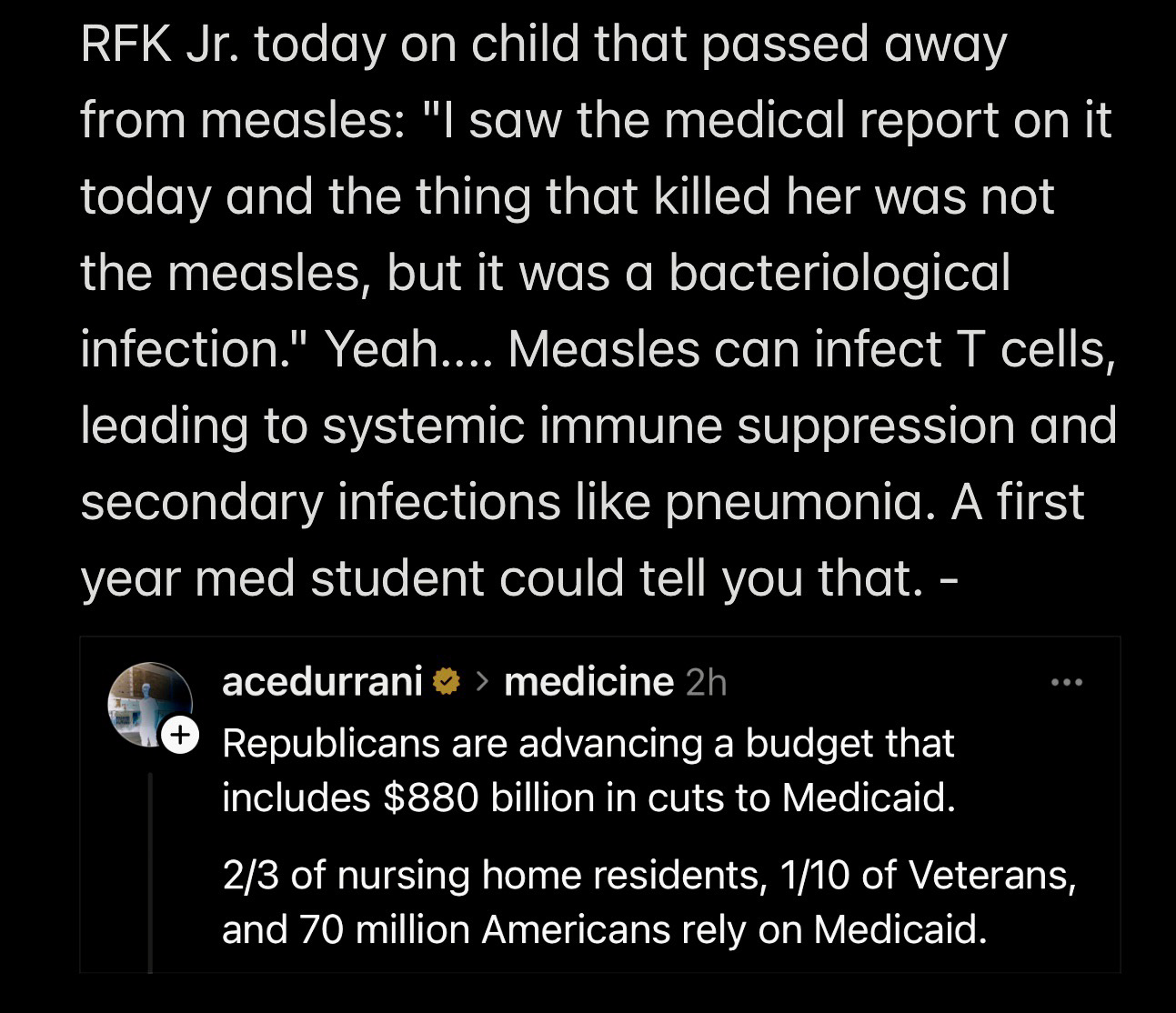Click the 2h timestamp
This screenshot has height=1013, width=1176.
[x=706, y=682]
